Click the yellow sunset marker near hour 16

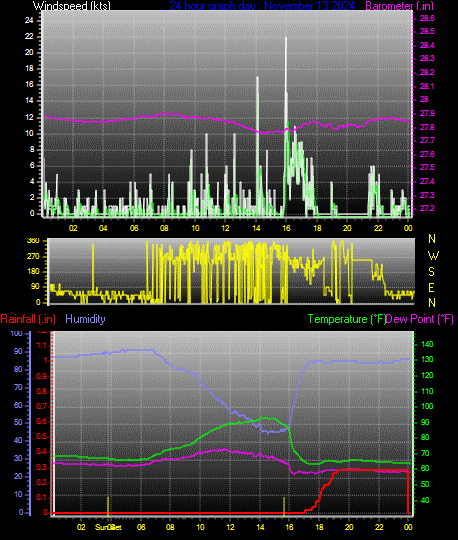pos(284,507)
